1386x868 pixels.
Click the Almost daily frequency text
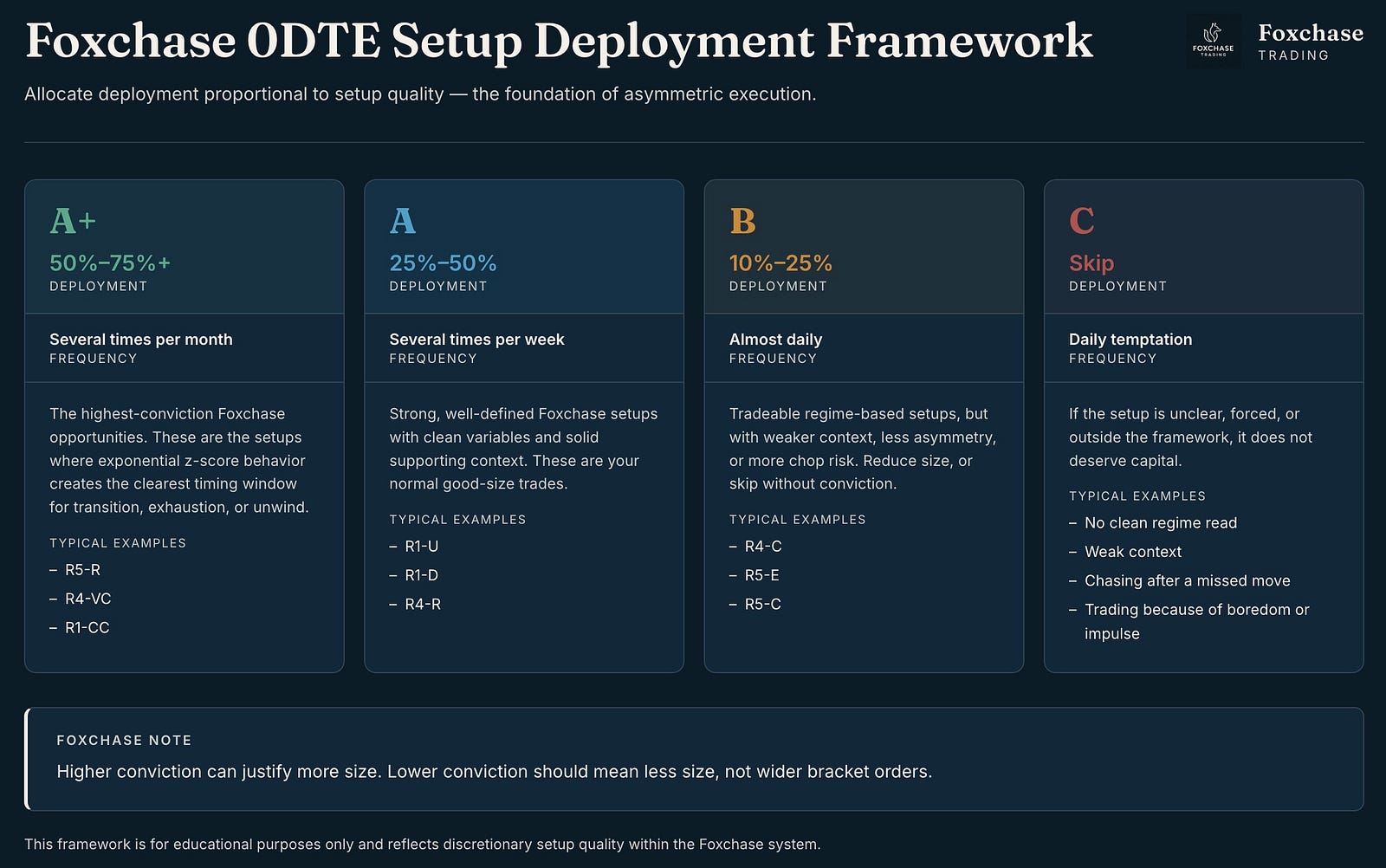click(x=775, y=340)
